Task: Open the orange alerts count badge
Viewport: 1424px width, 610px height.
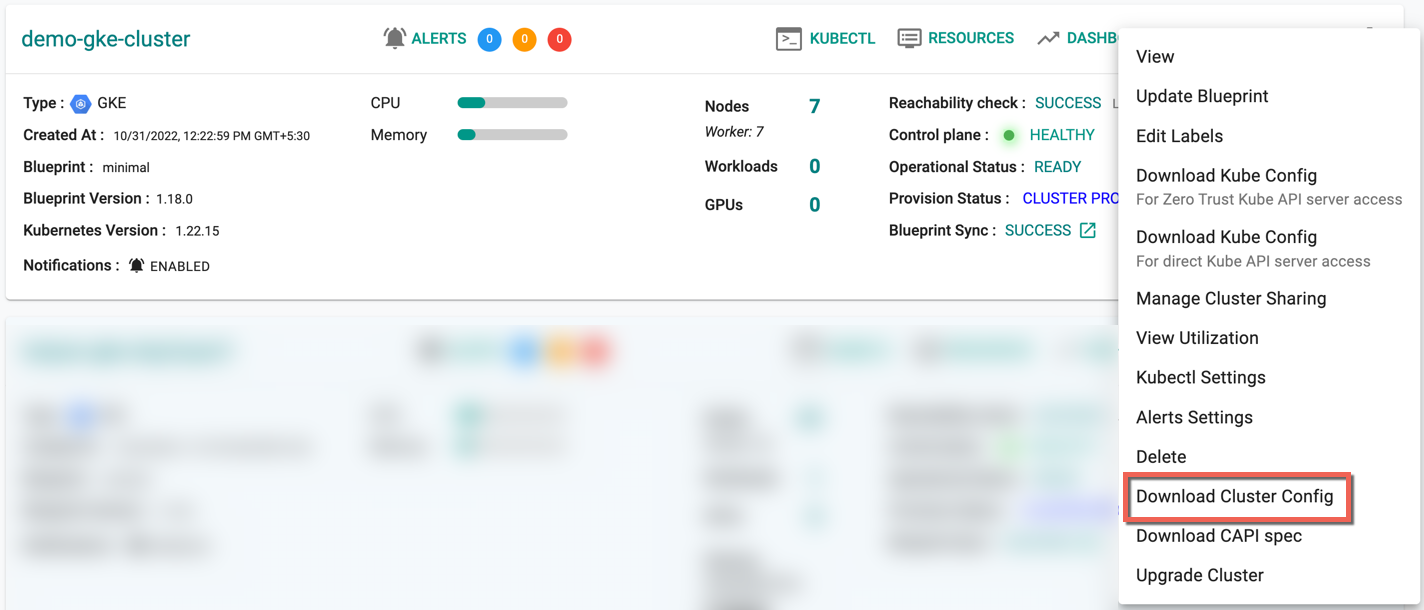Action: click(524, 40)
